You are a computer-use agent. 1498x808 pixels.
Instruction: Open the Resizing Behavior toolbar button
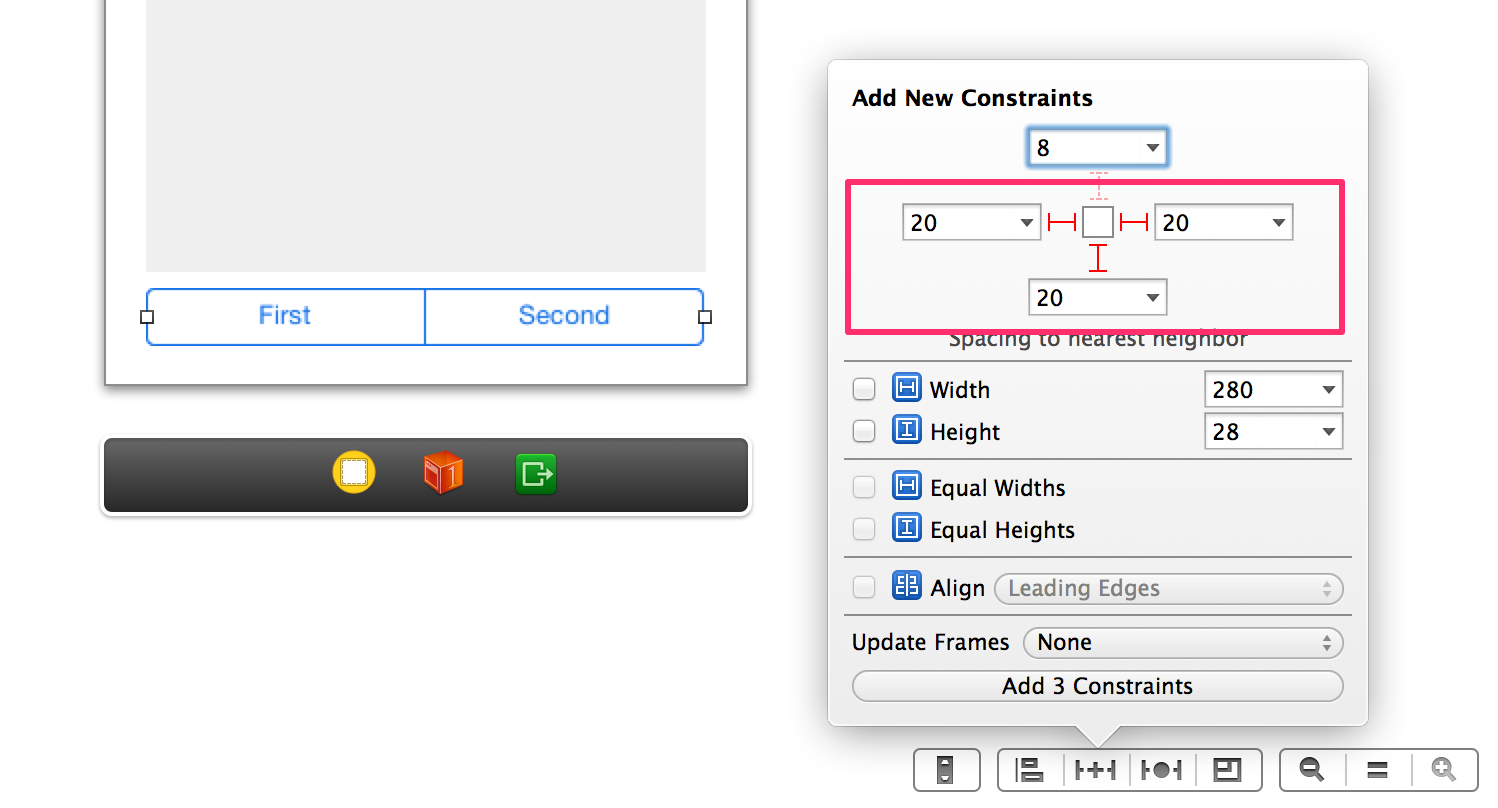[1228, 770]
